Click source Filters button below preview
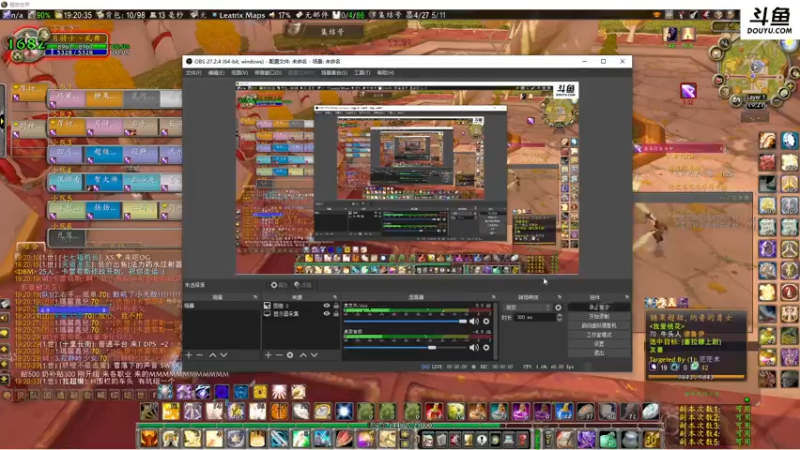This screenshot has width=800, height=450. pyautogui.click(x=303, y=285)
